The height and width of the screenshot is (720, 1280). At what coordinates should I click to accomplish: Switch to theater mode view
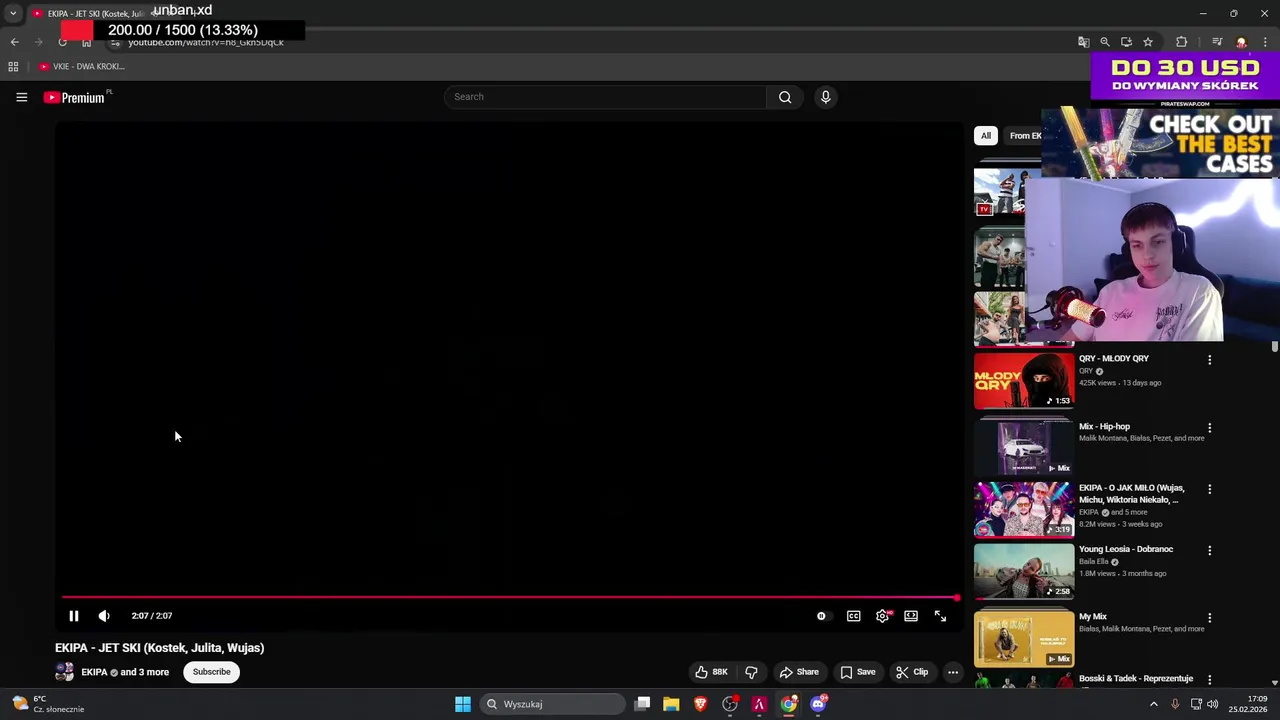[x=911, y=616]
